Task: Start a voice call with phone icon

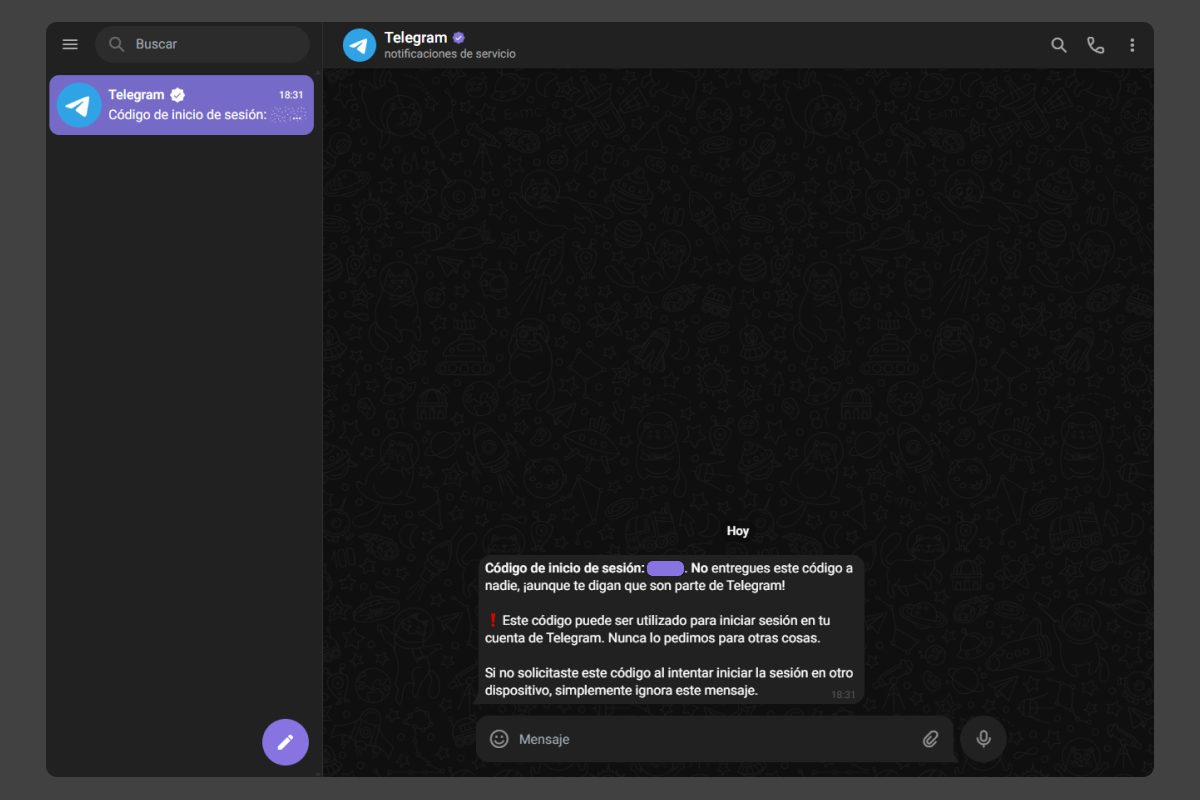Action: [1095, 45]
